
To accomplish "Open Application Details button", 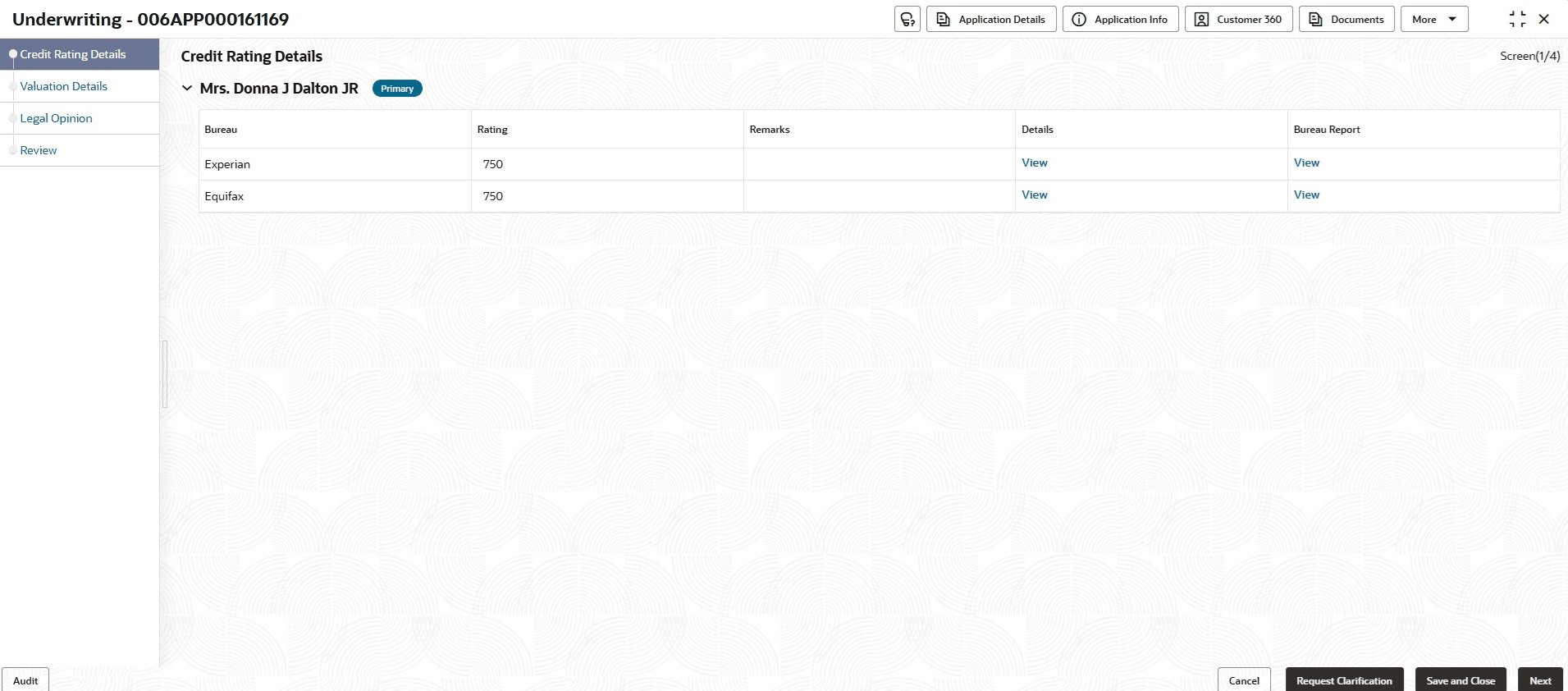I will tap(991, 19).
